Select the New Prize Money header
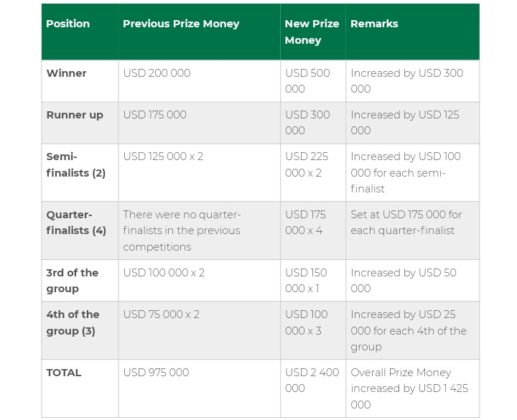517x420 pixels. coord(312,32)
